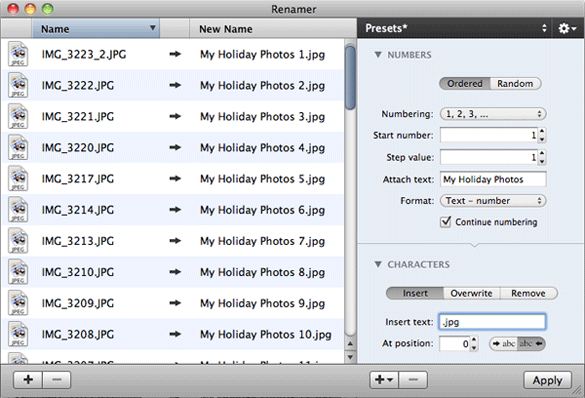Click arrow icon next to IMG_3208.JPG

(x=175, y=334)
